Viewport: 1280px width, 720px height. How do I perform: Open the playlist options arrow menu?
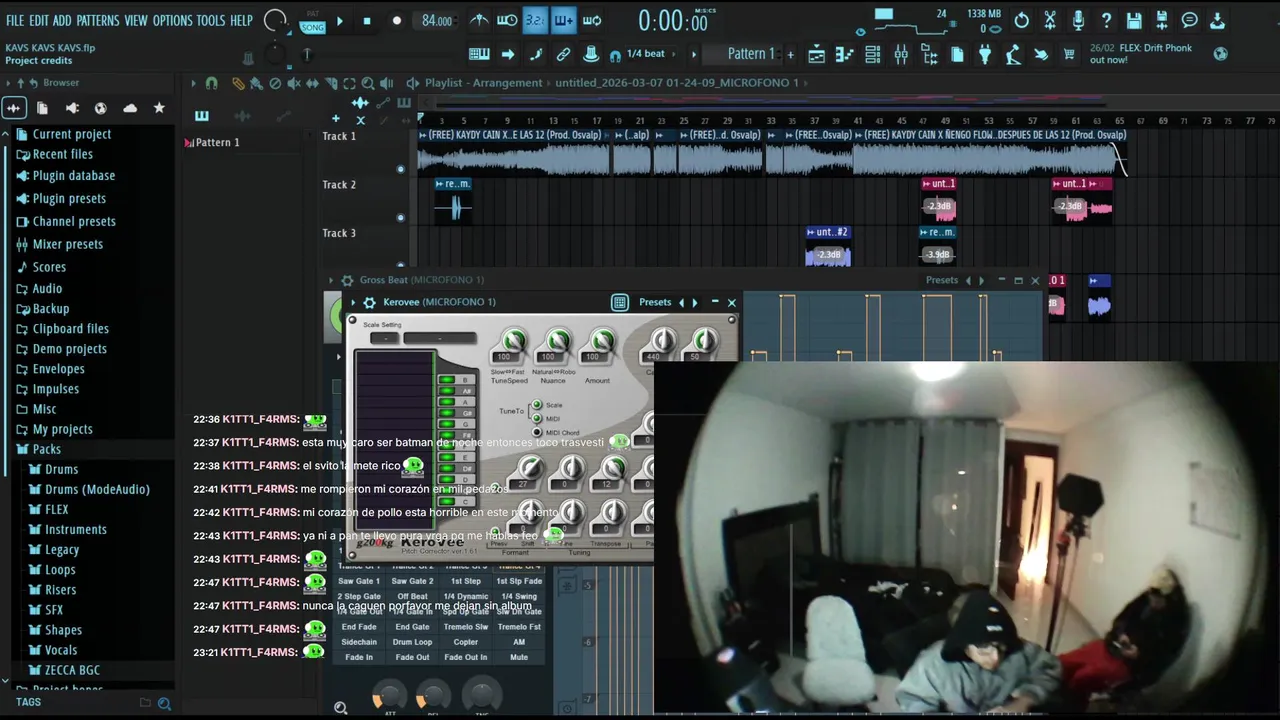click(194, 83)
